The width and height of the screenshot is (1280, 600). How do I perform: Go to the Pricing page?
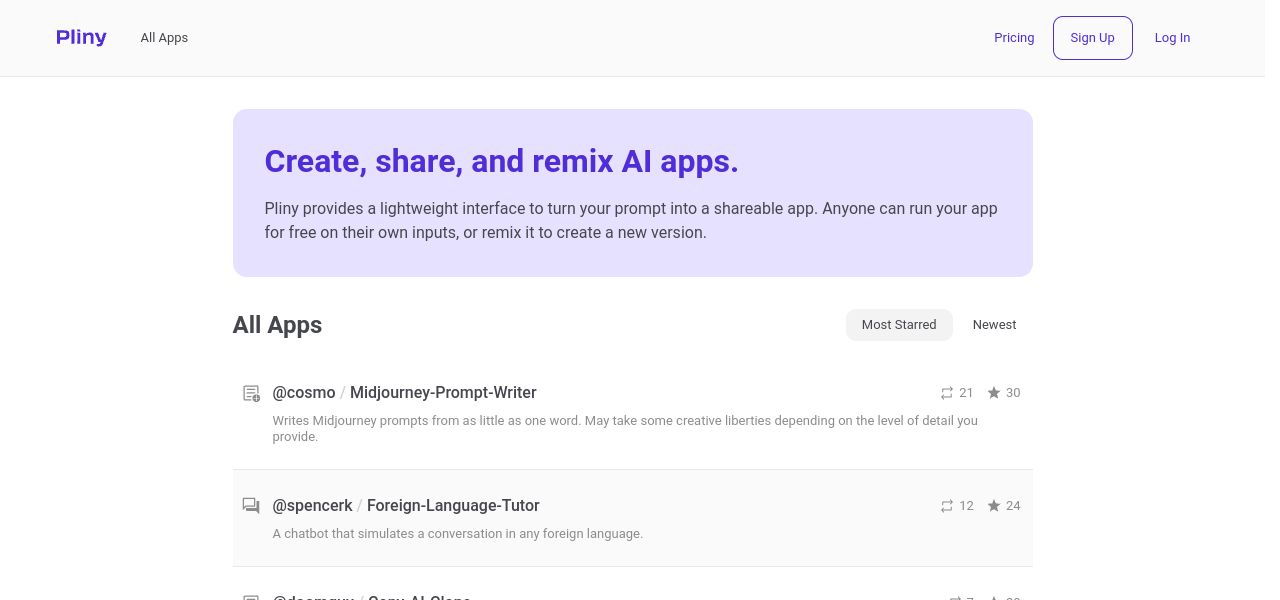point(1013,38)
